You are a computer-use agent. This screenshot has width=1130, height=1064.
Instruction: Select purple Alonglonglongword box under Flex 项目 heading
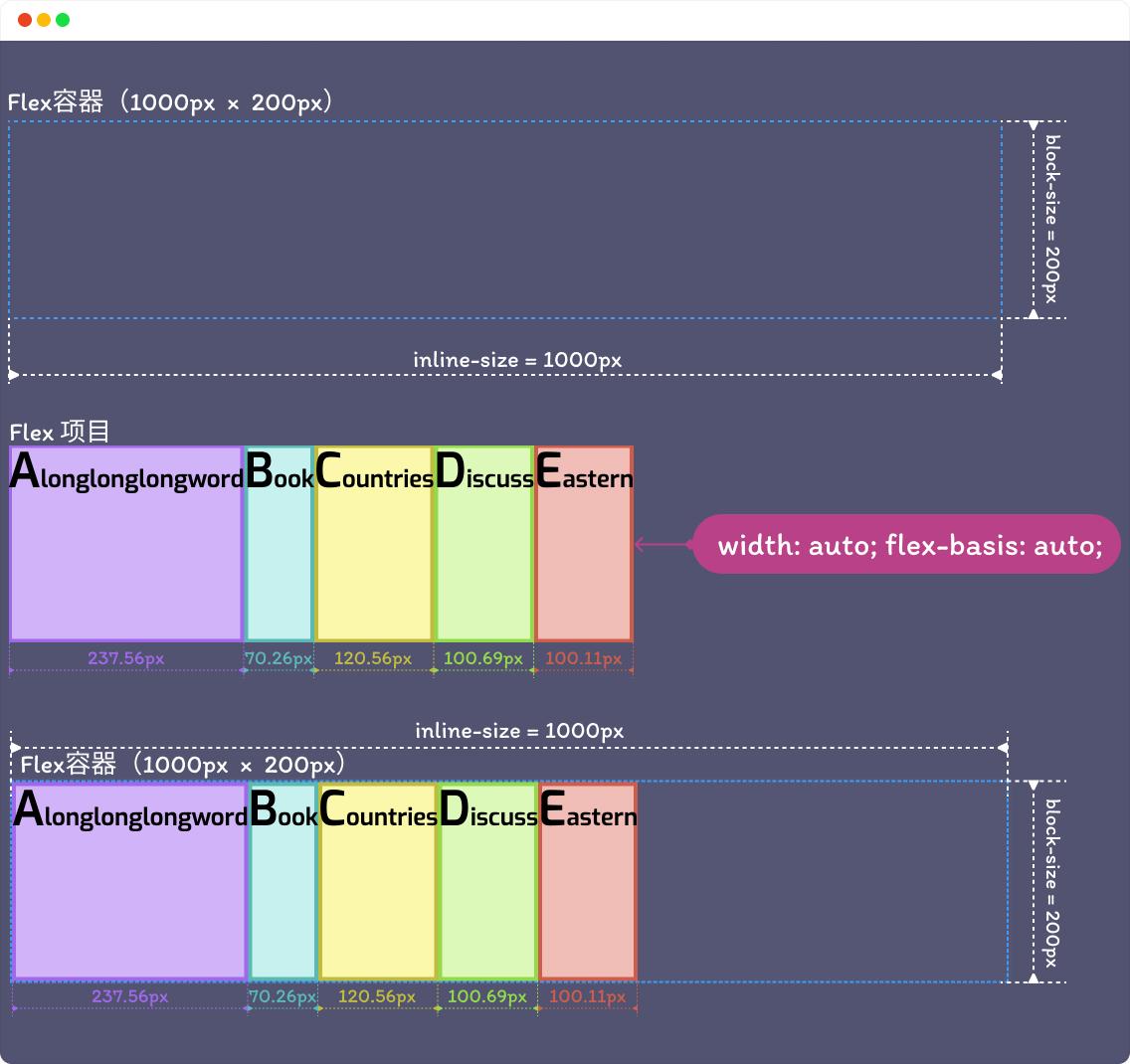[126, 557]
